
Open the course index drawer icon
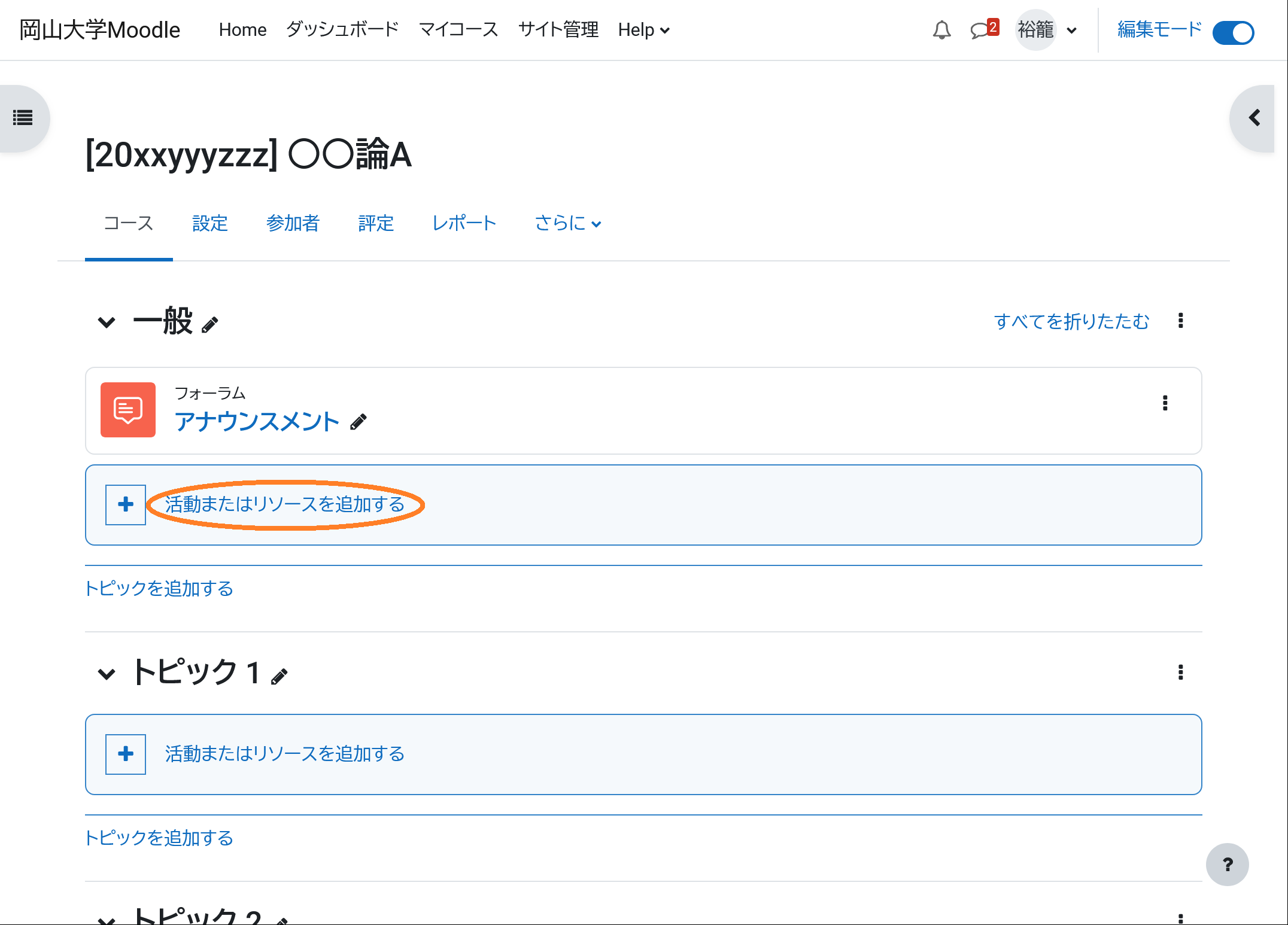pyautogui.click(x=23, y=118)
